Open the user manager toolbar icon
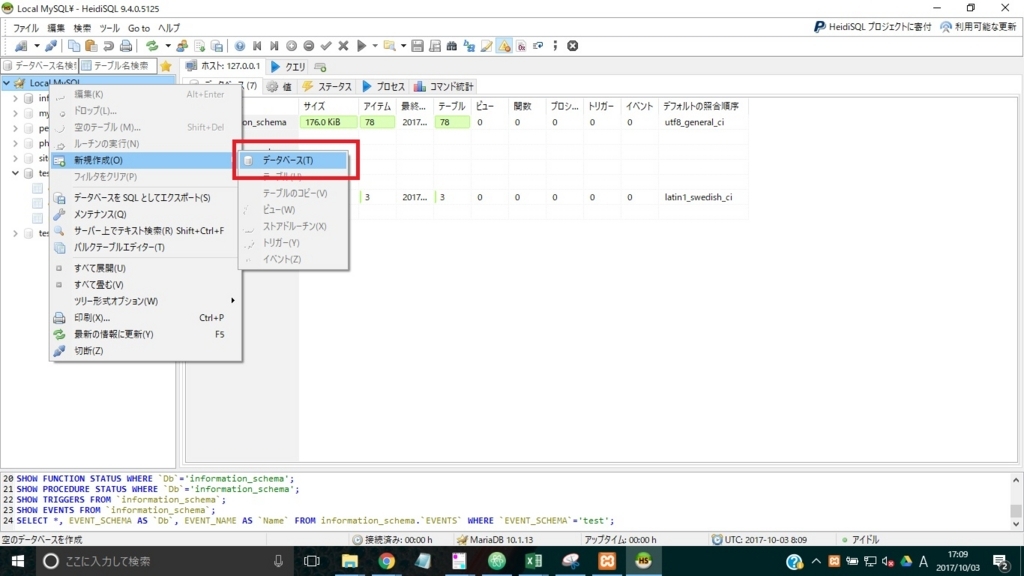 click(x=182, y=46)
